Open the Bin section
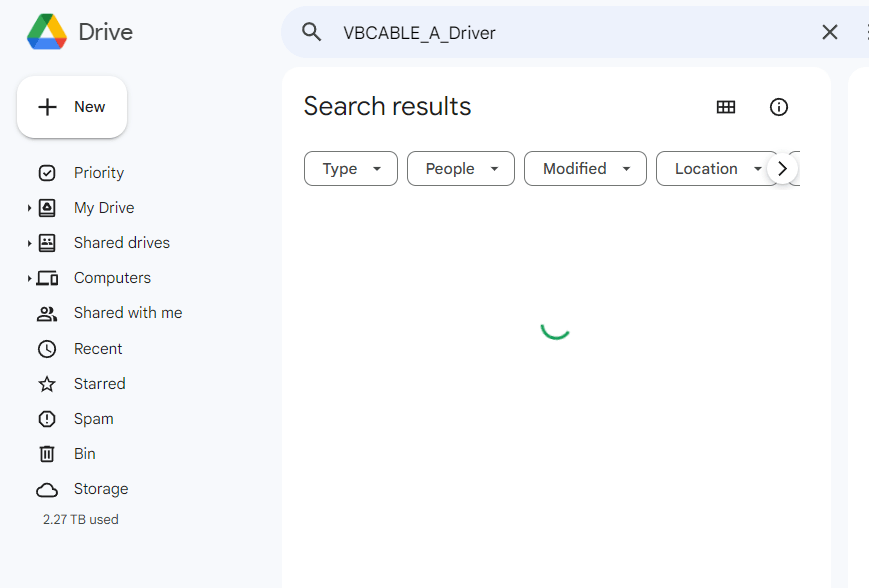The height and width of the screenshot is (588, 869). 85,454
